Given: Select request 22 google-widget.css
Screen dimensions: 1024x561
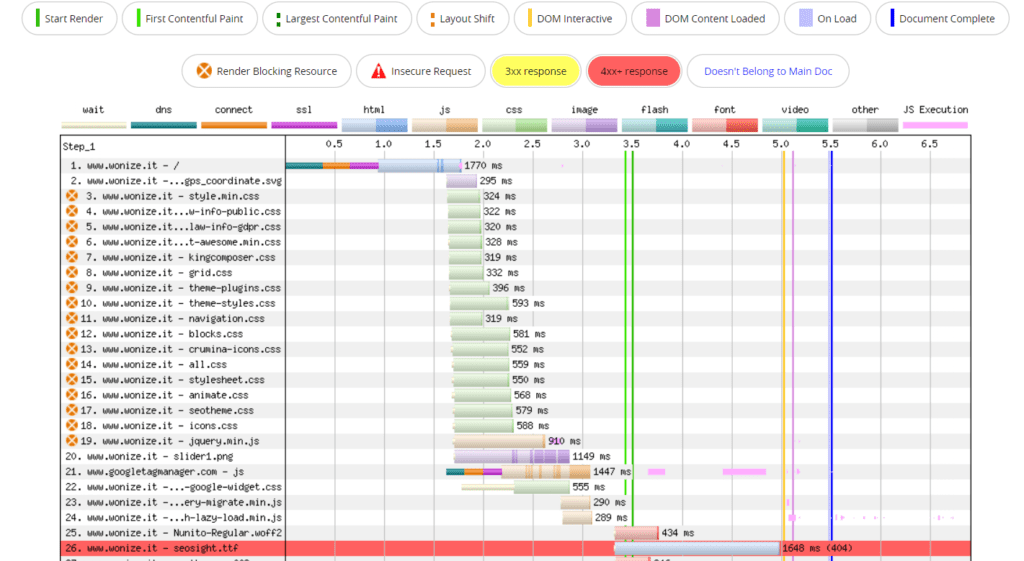Looking at the screenshot, I should 173,487.
